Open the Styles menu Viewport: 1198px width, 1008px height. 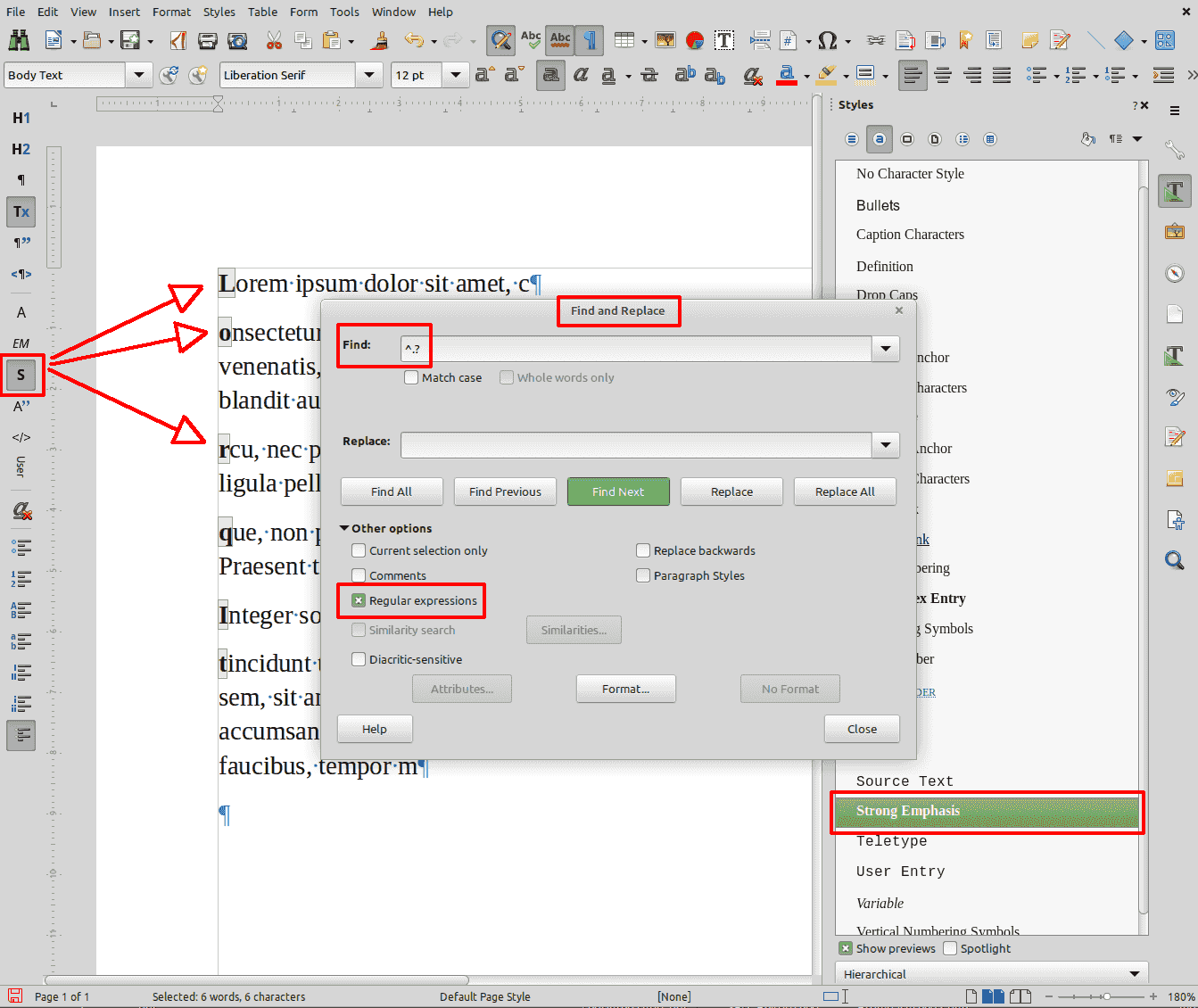point(219,12)
